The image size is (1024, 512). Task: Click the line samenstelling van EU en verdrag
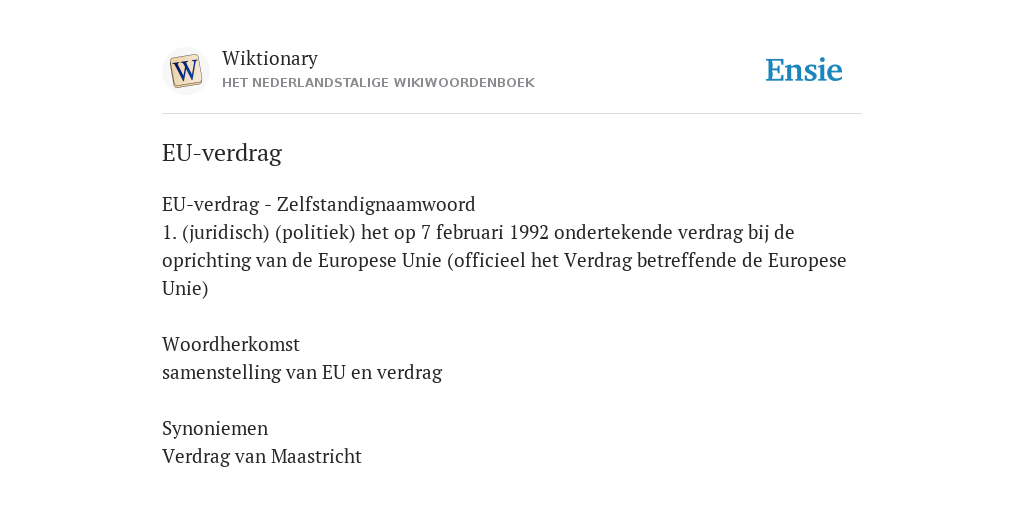[302, 372]
